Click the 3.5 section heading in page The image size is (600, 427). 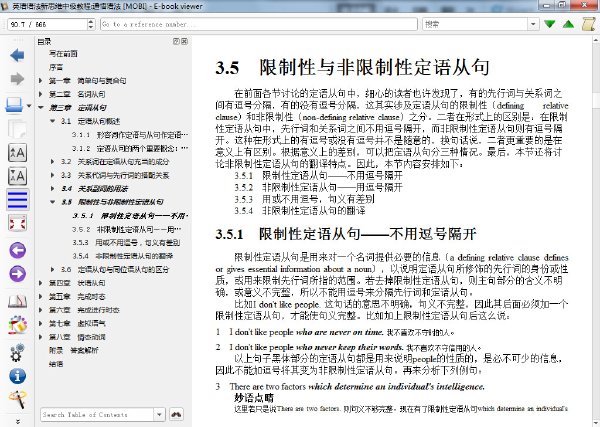point(352,67)
